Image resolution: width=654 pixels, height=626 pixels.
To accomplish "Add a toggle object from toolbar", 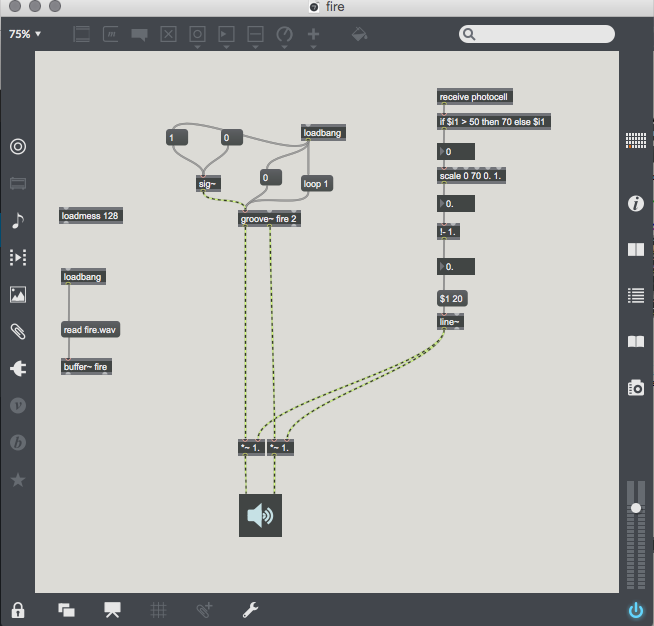I will pos(169,34).
